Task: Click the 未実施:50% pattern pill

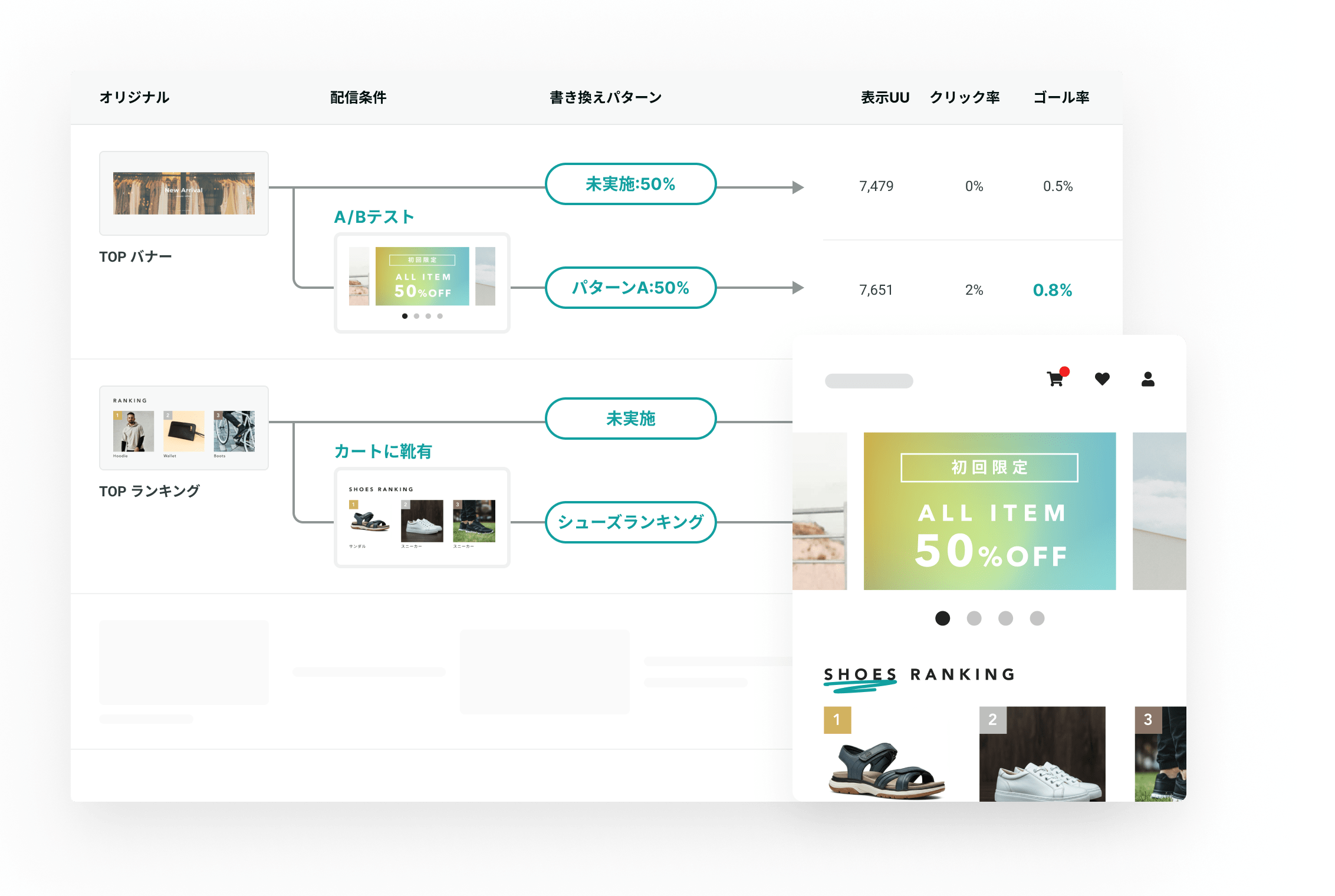Action: [630, 184]
